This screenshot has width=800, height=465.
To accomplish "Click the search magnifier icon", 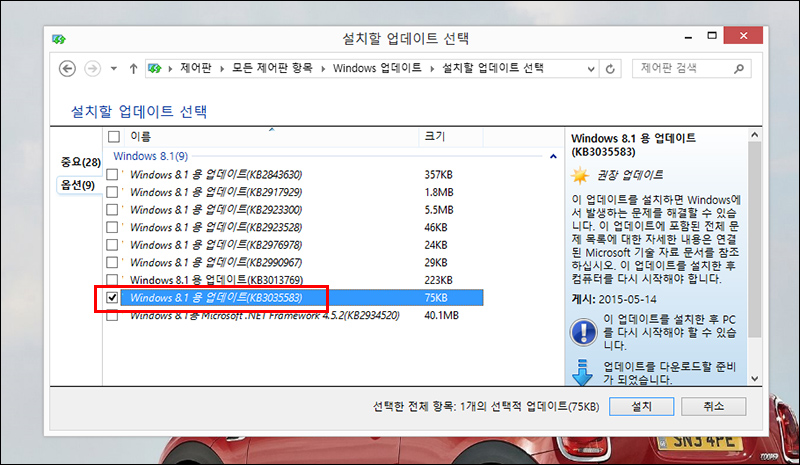I will point(738,68).
